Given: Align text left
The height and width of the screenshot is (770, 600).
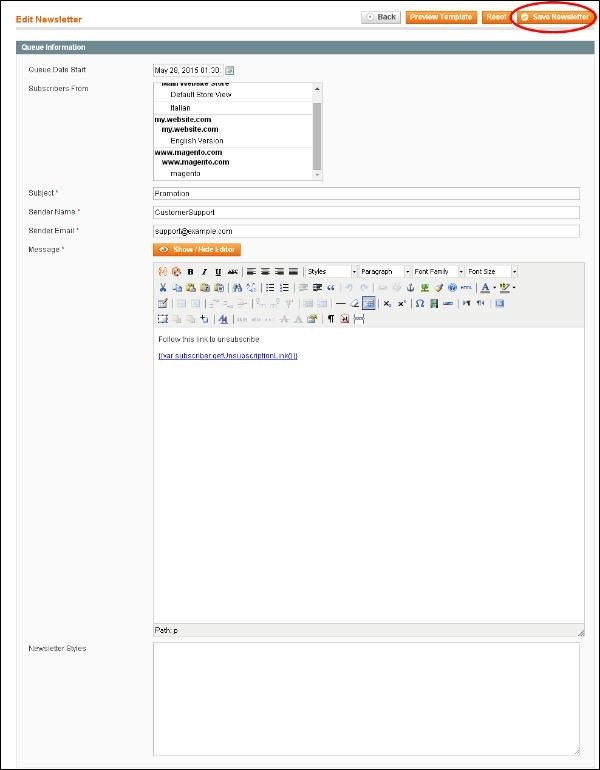Looking at the screenshot, I should (251, 272).
